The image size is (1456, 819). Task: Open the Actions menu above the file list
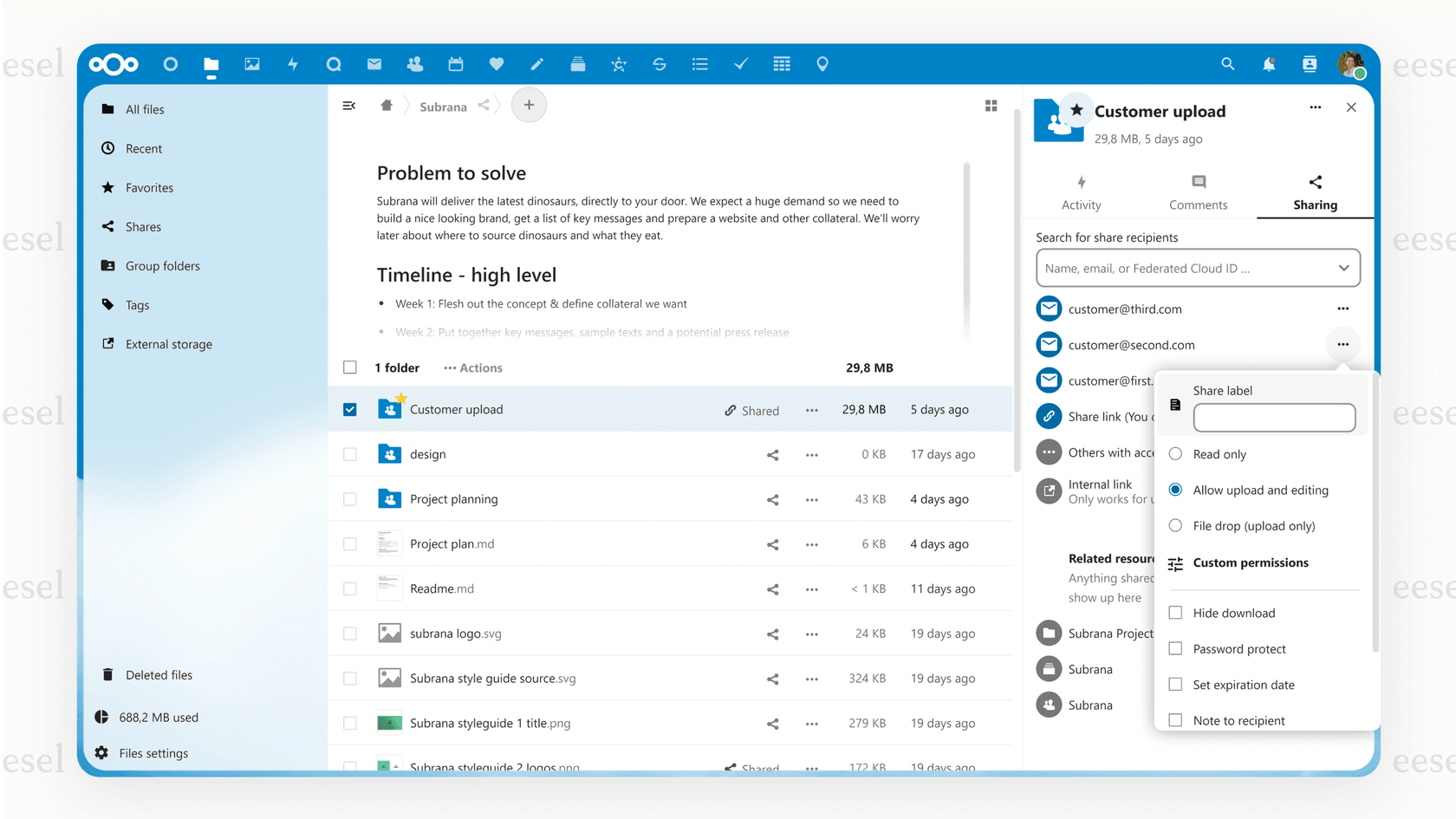(472, 367)
